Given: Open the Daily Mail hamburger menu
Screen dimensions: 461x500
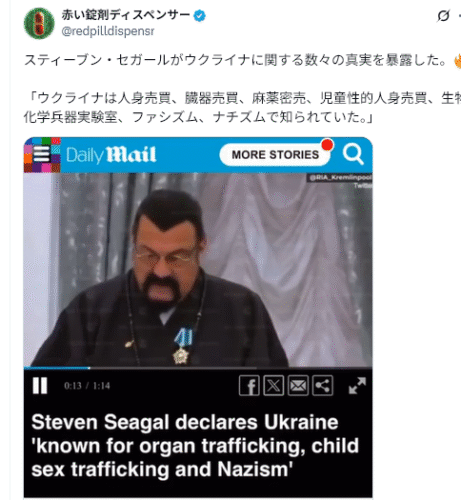Looking at the screenshot, I should click(x=42, y=154).
